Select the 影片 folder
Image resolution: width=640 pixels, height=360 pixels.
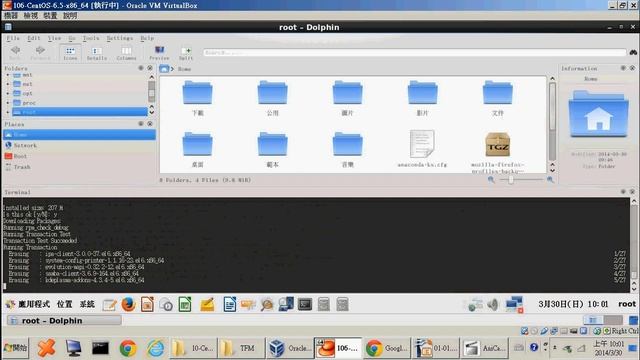(422, 98)
